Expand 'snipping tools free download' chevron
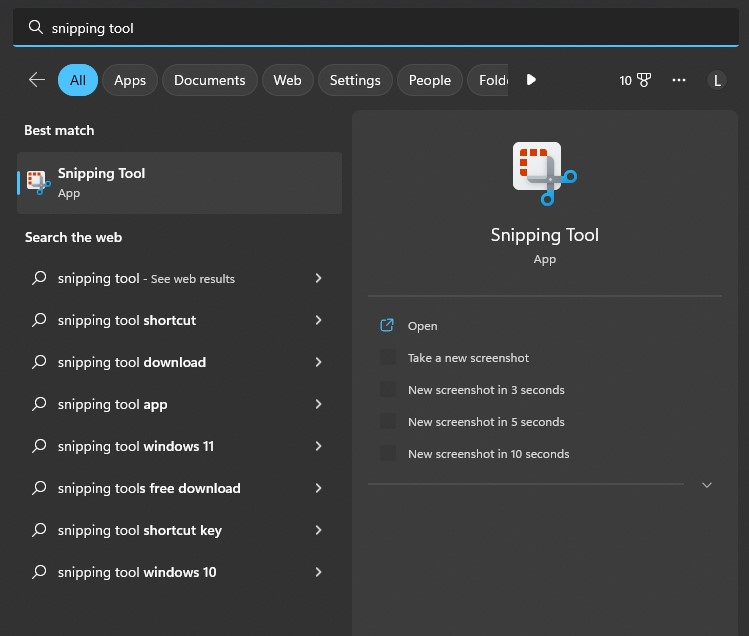Image resolution: width=749 pixels, height=636 pixels. point(319,488)
